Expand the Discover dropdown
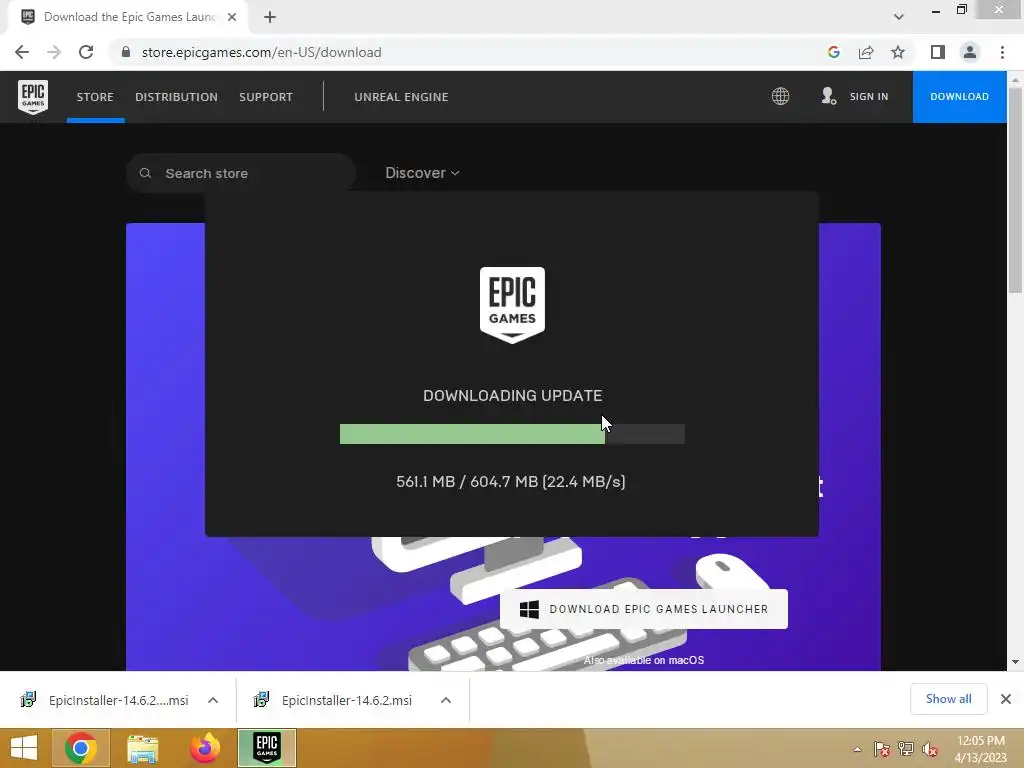The image size is (1024, 768). pyautogui.click(x=422, y=173)
